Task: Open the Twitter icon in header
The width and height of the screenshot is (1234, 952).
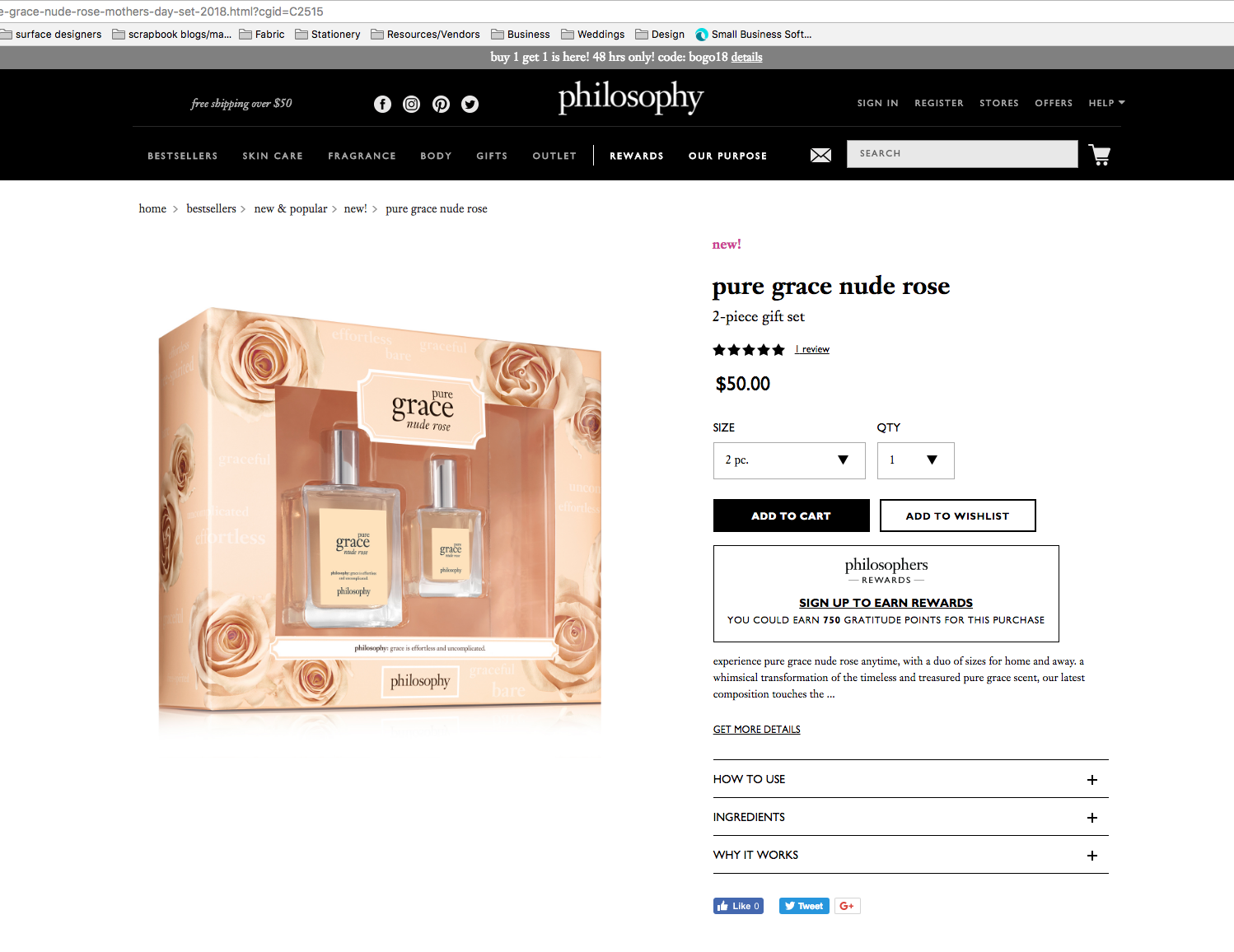Action: [470, 104]
